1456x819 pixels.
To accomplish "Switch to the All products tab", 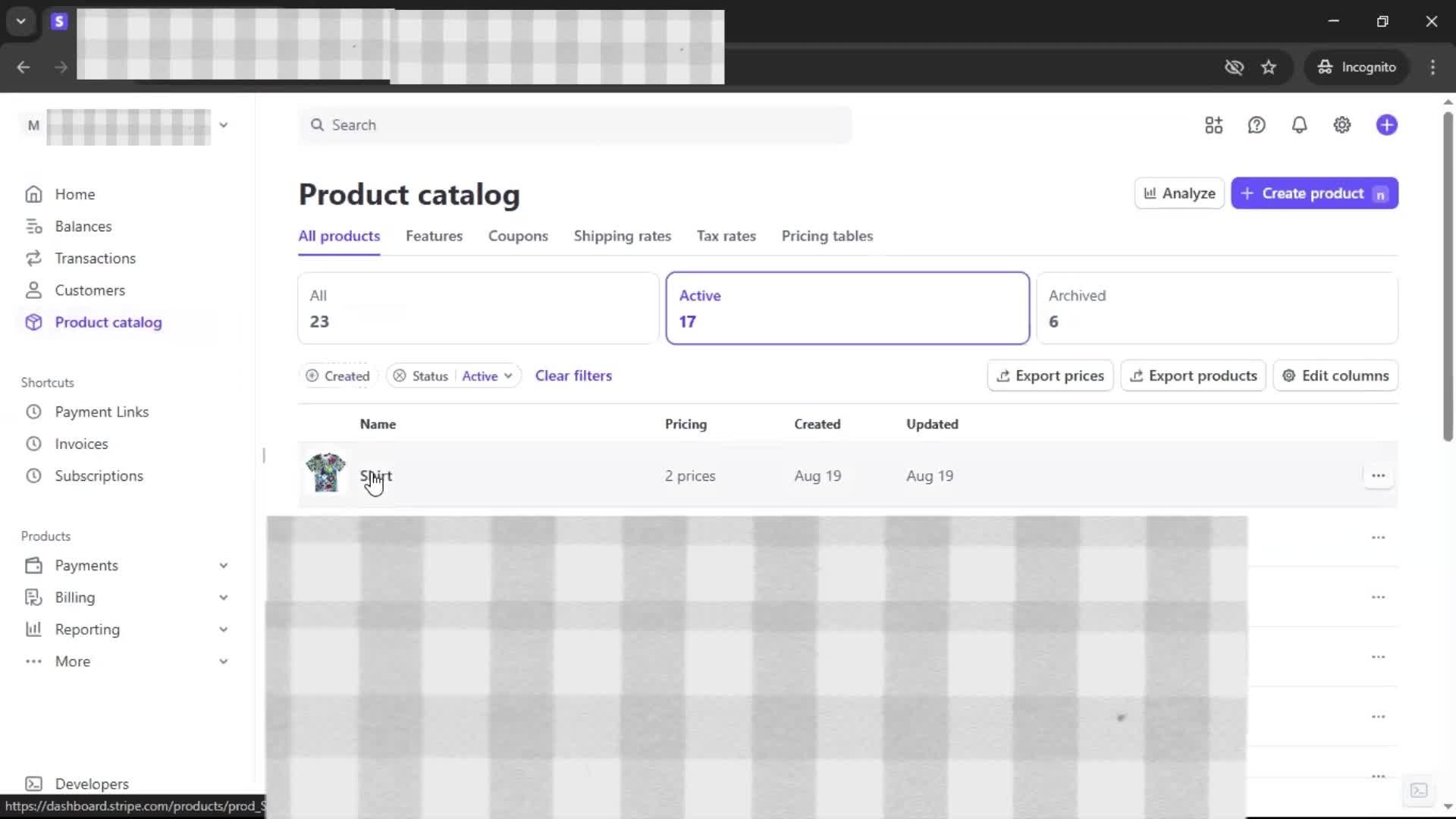I will [339, 236].
